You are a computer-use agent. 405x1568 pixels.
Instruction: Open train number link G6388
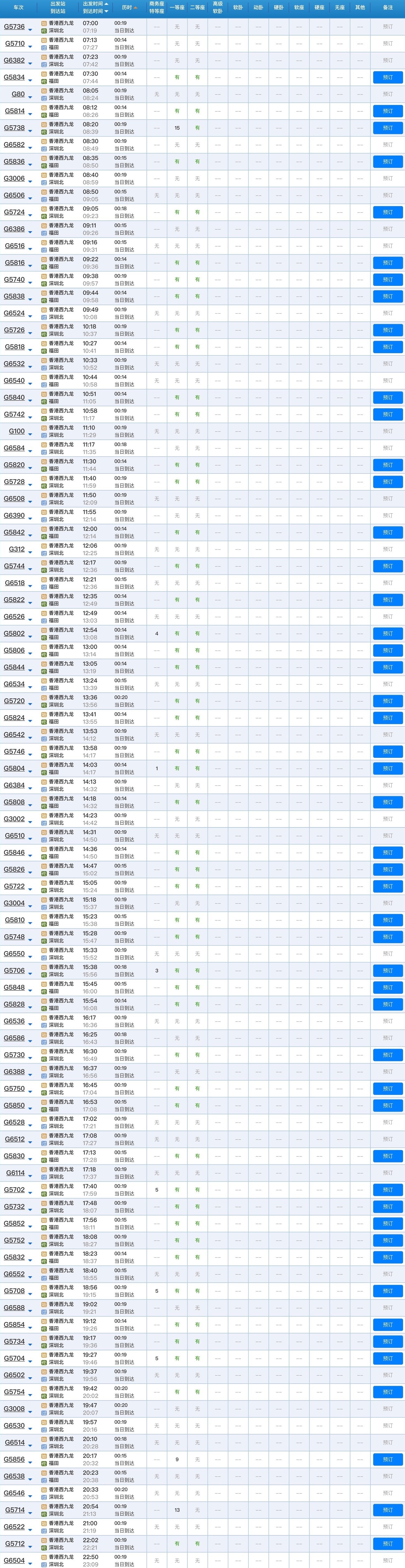(x=15, y=1072)
